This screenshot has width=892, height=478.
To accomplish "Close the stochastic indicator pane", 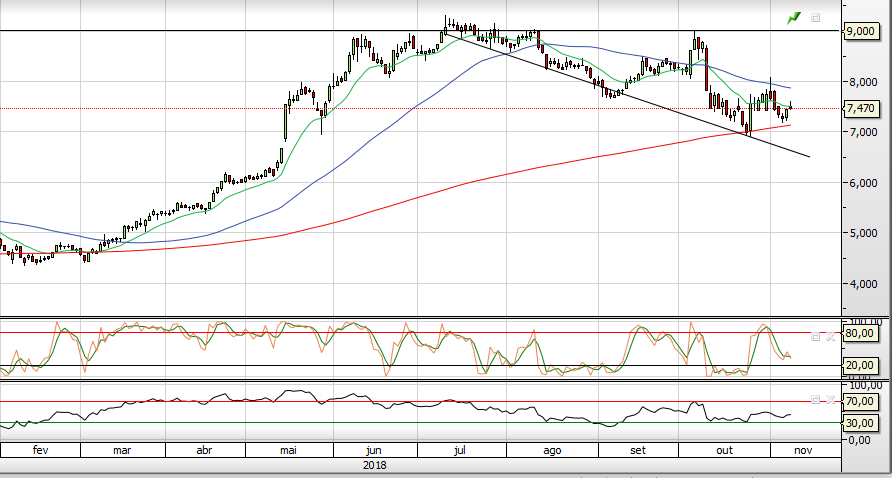I will [829, 338].
